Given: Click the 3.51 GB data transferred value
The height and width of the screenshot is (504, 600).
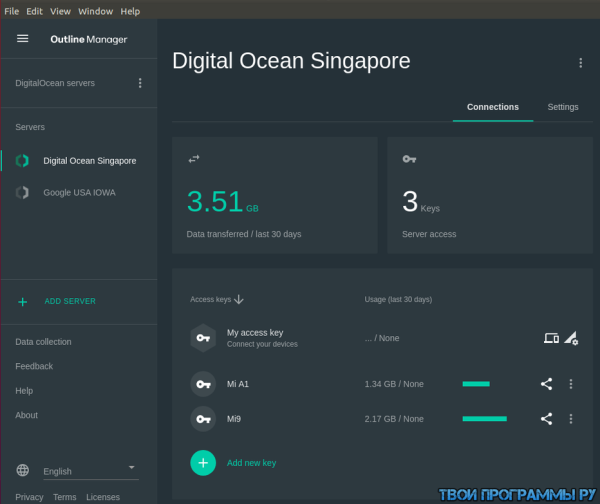Looking at the screenshot, I should pos(223,202).
